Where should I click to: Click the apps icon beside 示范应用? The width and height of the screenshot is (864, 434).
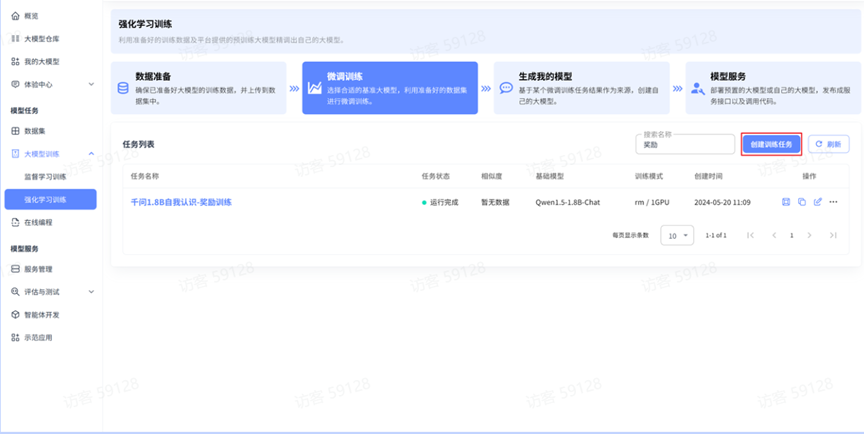coord(15,338)
